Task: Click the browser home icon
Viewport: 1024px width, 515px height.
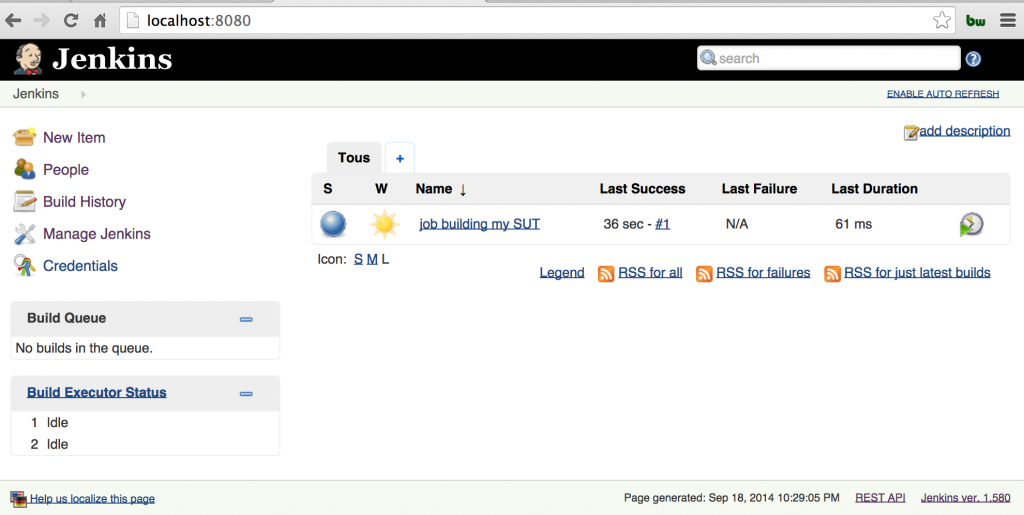Action: click(100, 20)
